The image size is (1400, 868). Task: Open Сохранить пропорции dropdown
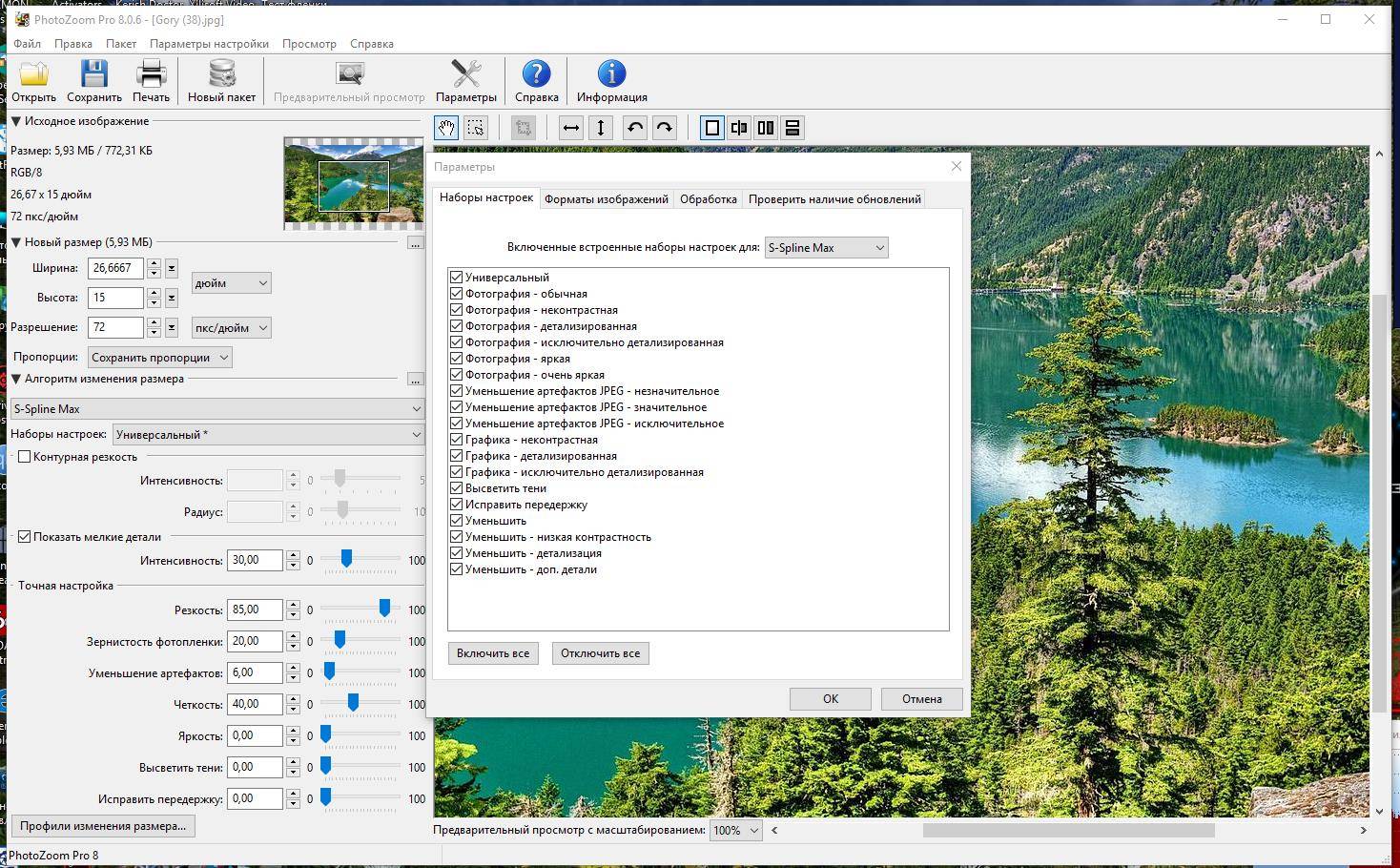[x=160, y=358]
